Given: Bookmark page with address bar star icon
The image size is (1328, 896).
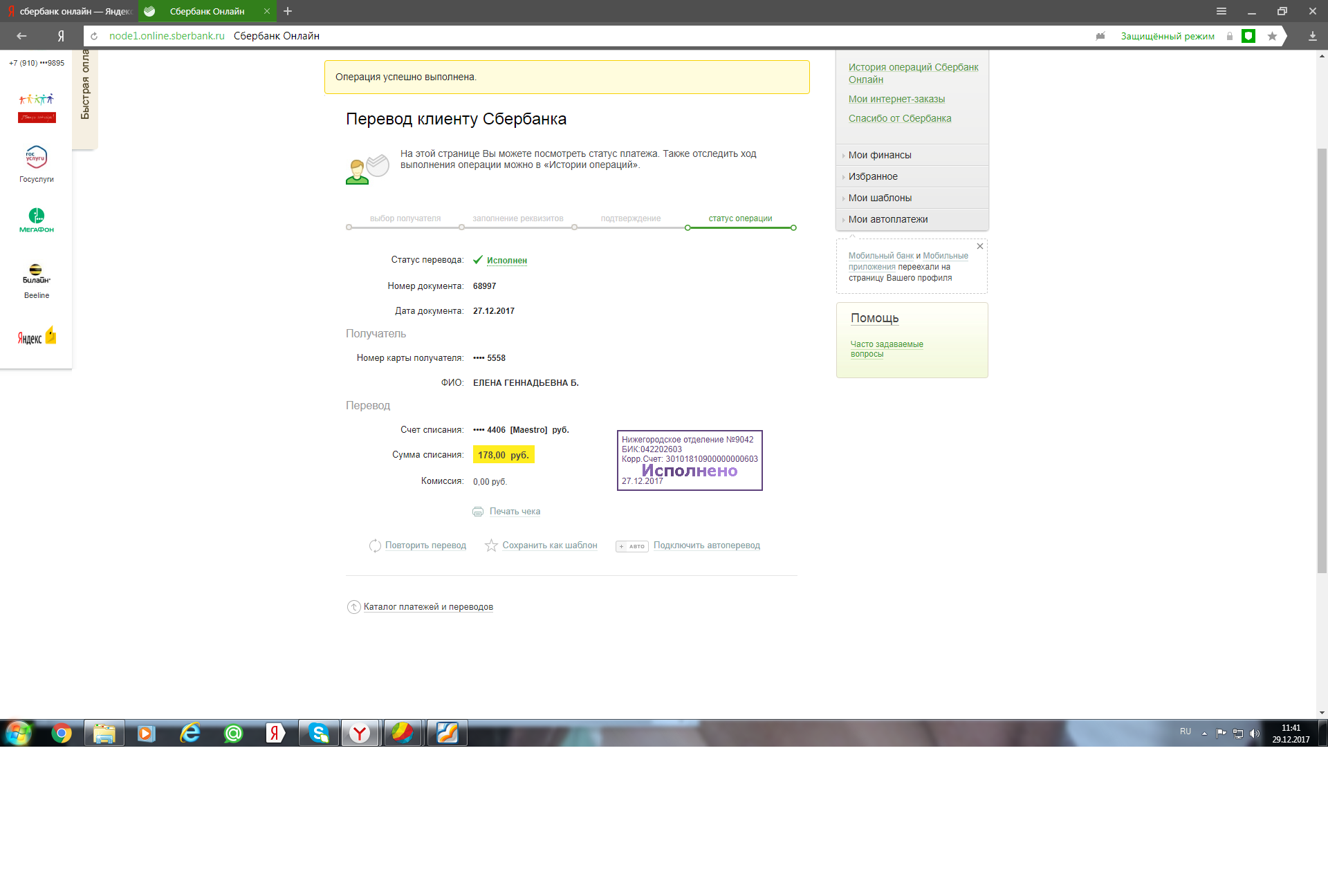Looking at the screenshot, I should 1272,36.
